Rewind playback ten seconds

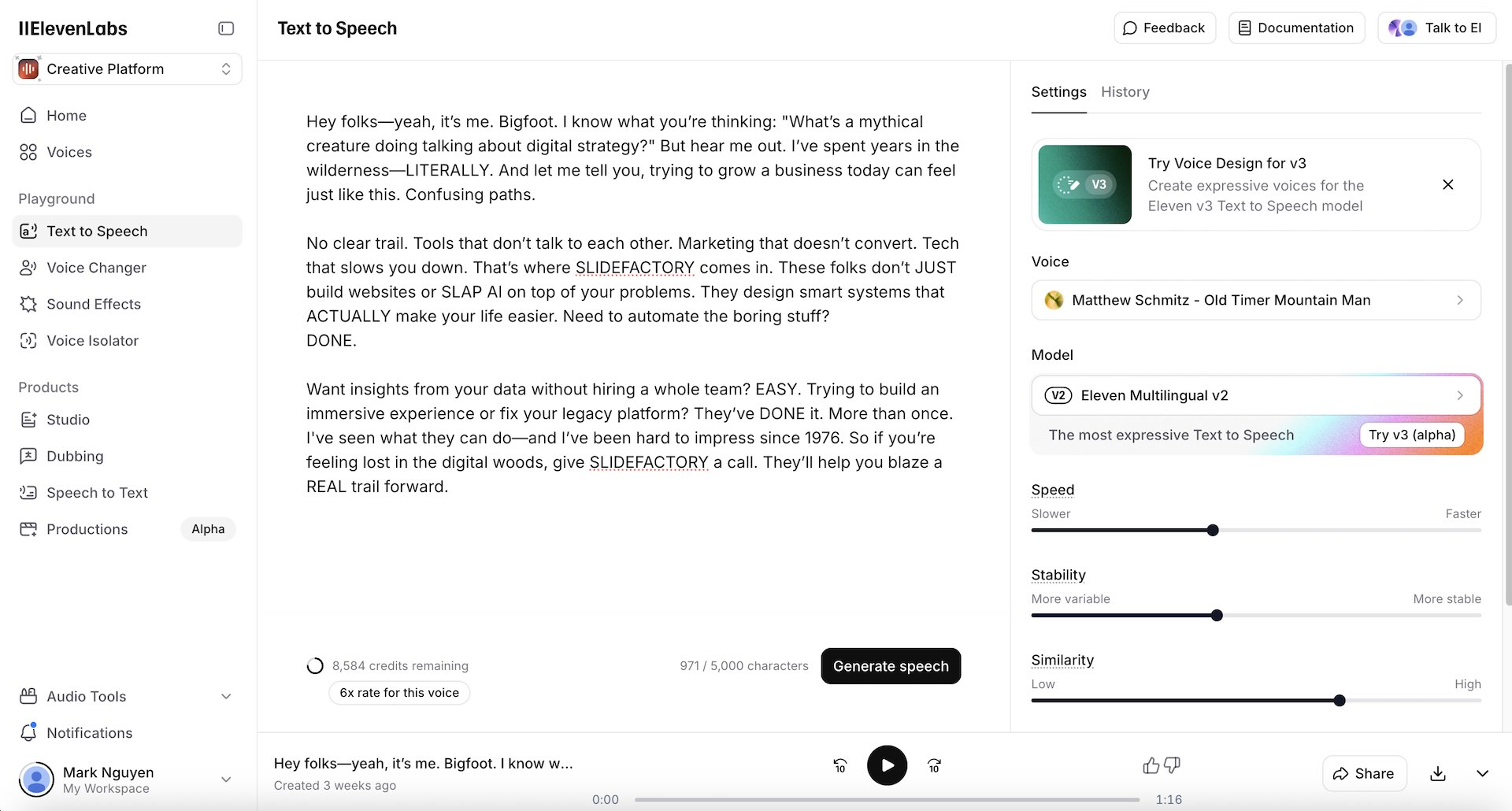pos(840,765)
